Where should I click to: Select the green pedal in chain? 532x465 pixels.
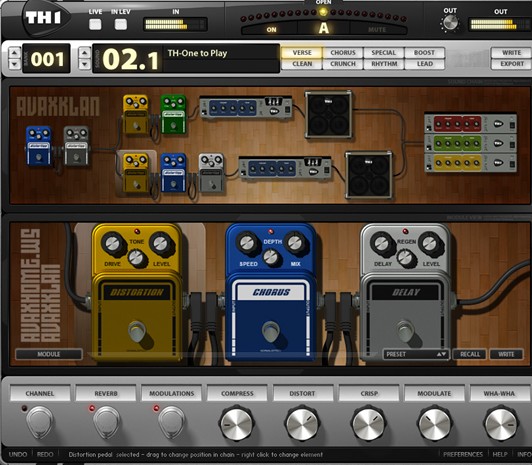click(x=173, y=115)
